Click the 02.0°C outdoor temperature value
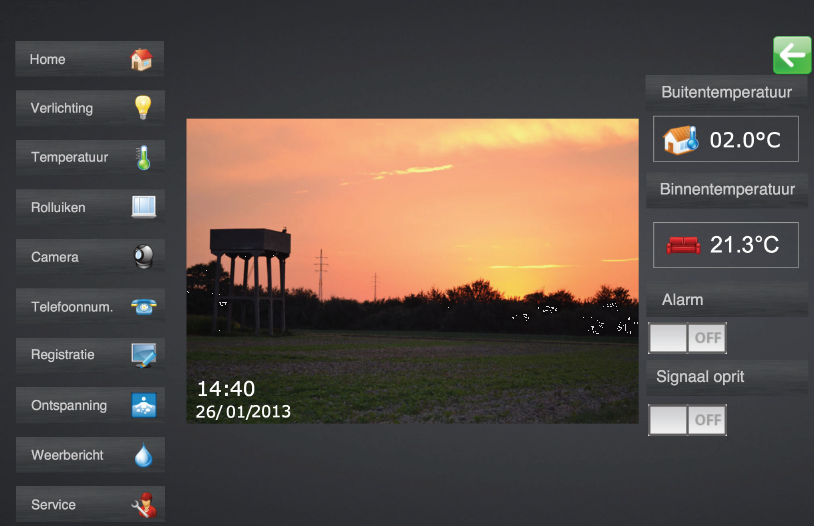 click(x=745, y=140)
